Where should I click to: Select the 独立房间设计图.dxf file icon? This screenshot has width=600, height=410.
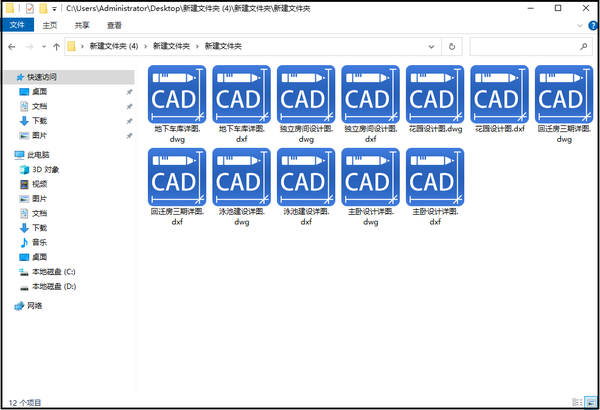(370, 94)
